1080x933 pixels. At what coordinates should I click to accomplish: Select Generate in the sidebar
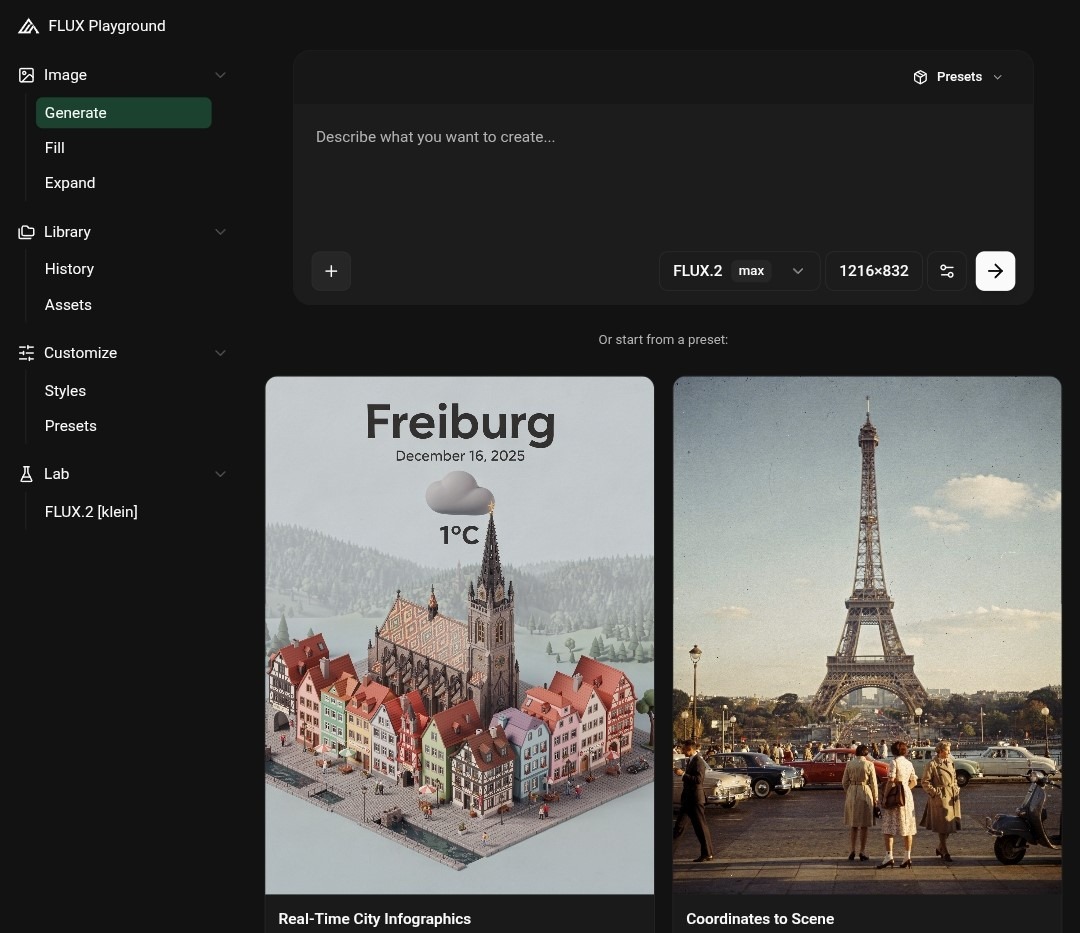pyautogui.click(x=123, y=113)
